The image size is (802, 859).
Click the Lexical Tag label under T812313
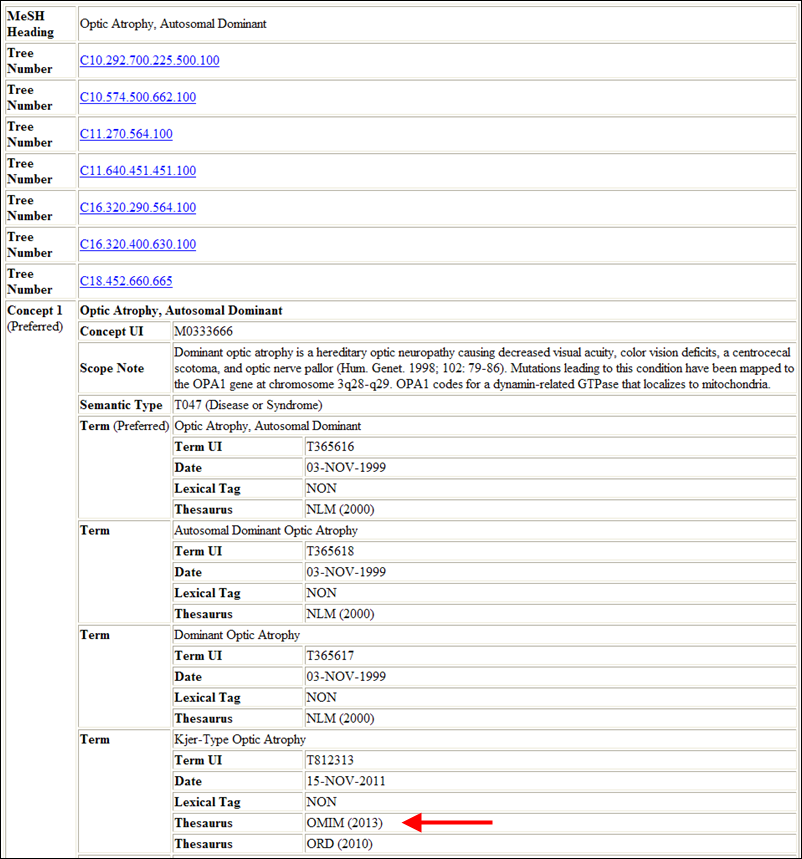pyautogui.click(x=208, y=802)
